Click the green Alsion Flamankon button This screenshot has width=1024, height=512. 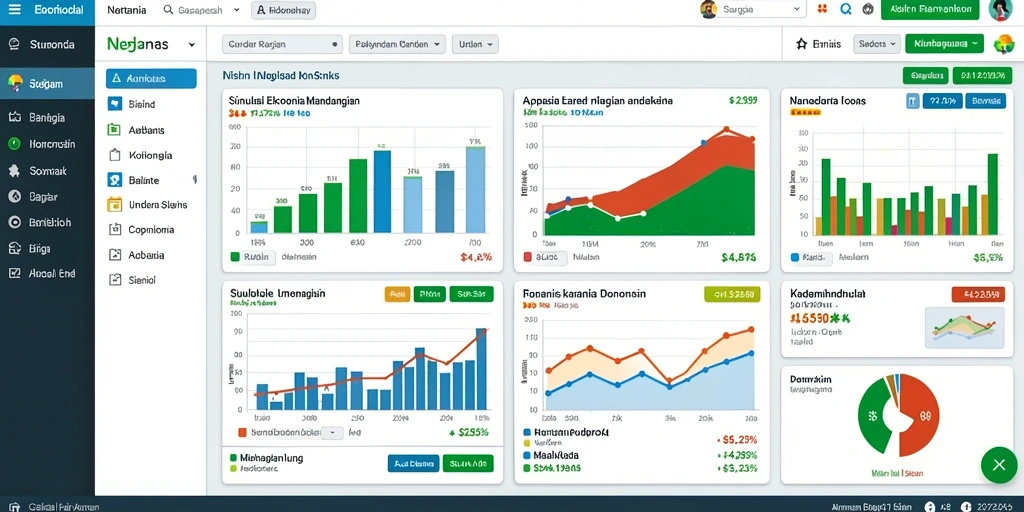click(930, 10)
